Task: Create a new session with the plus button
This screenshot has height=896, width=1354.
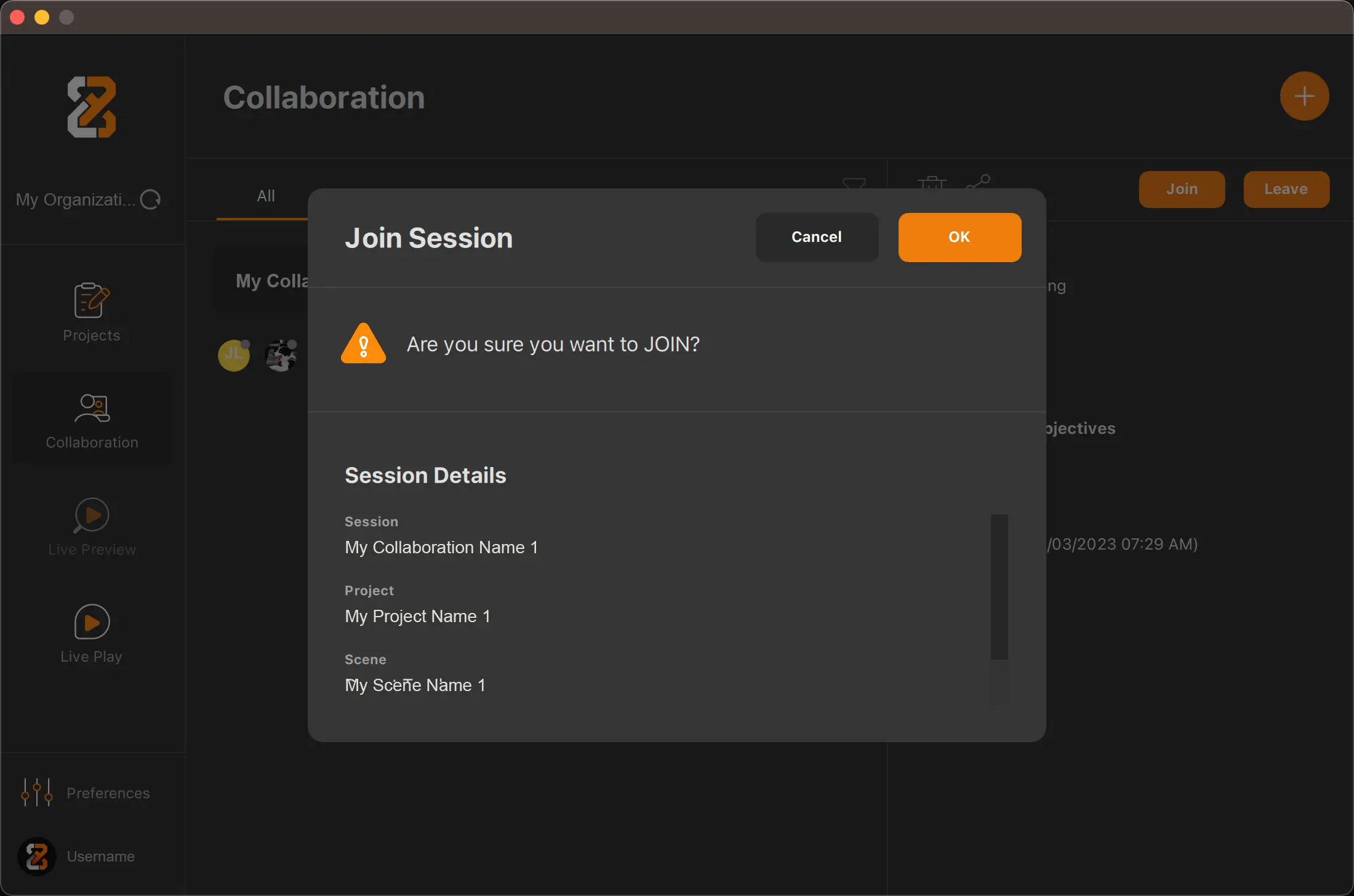Action: 1304,96
